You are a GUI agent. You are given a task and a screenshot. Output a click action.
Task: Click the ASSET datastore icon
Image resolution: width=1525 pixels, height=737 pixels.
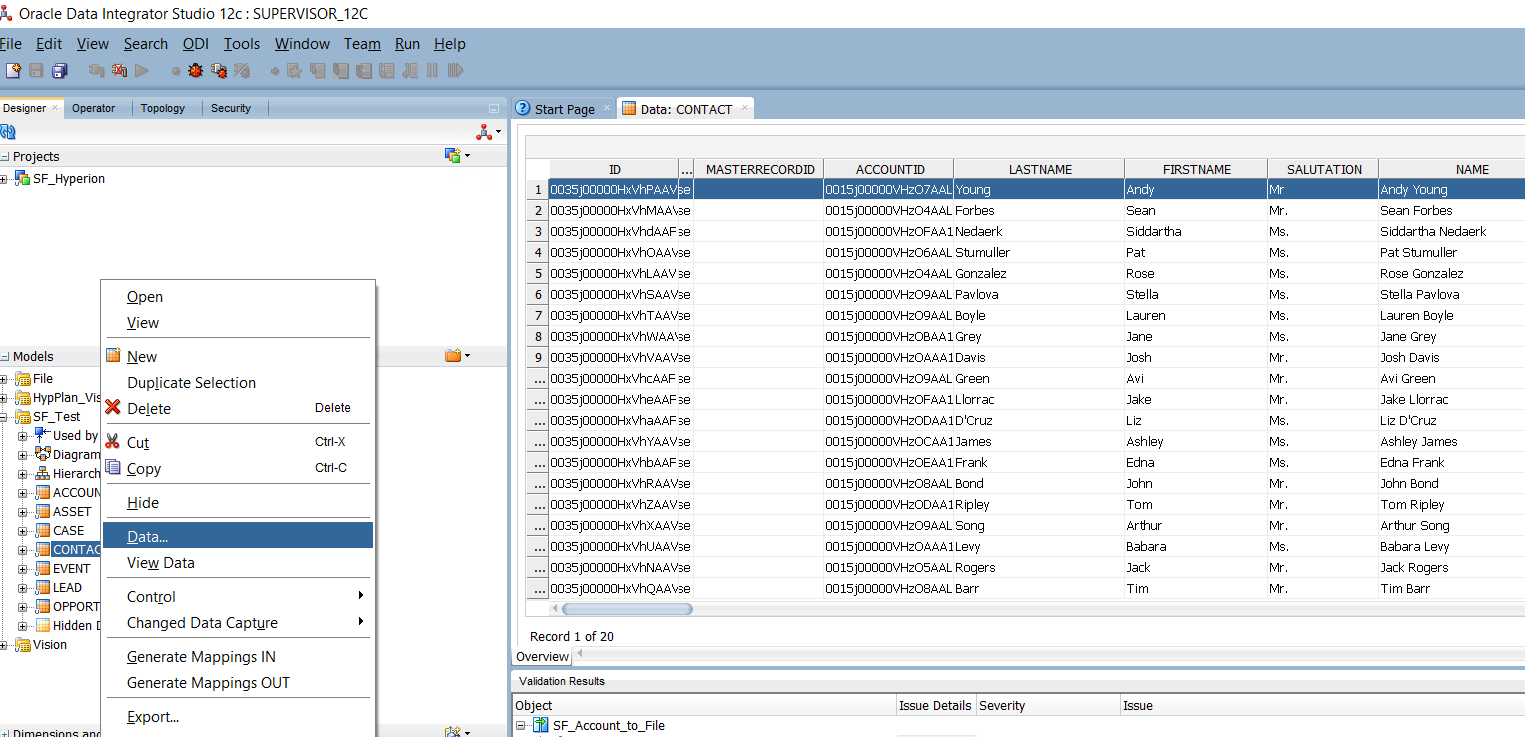pyautogui.click(x=43, y=512)
